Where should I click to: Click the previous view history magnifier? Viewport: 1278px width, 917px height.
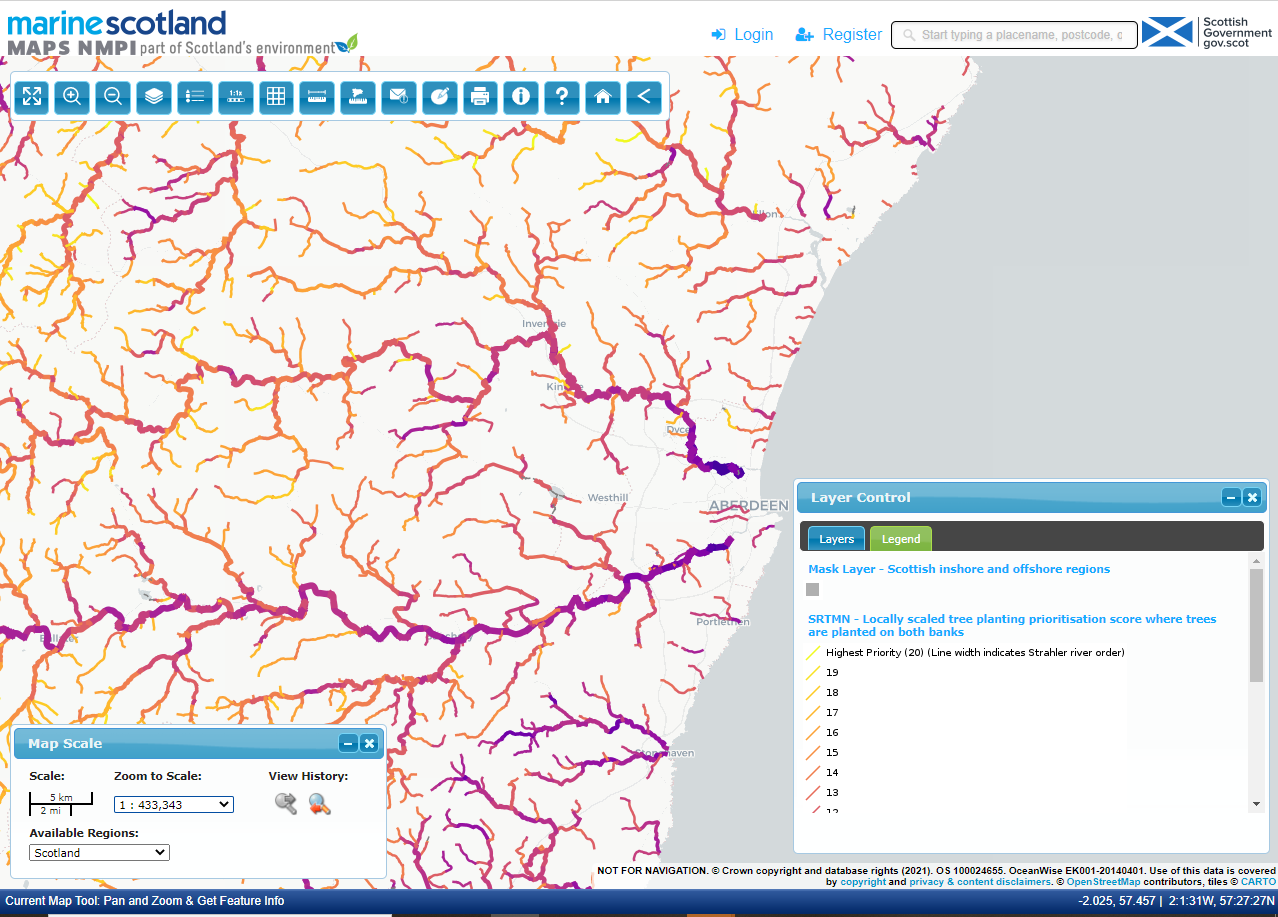pos(286,803)
